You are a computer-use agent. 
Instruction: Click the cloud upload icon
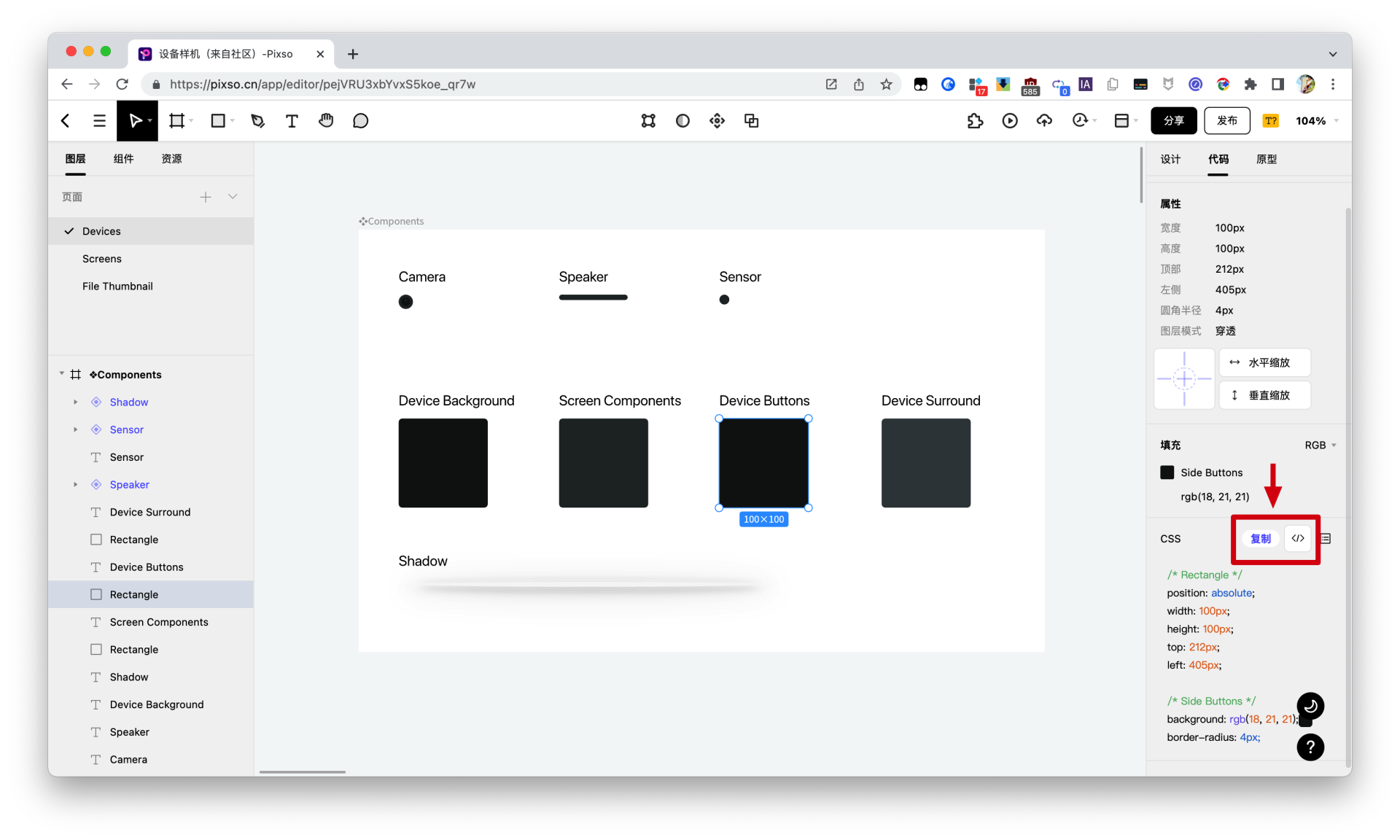point(1044,121)
